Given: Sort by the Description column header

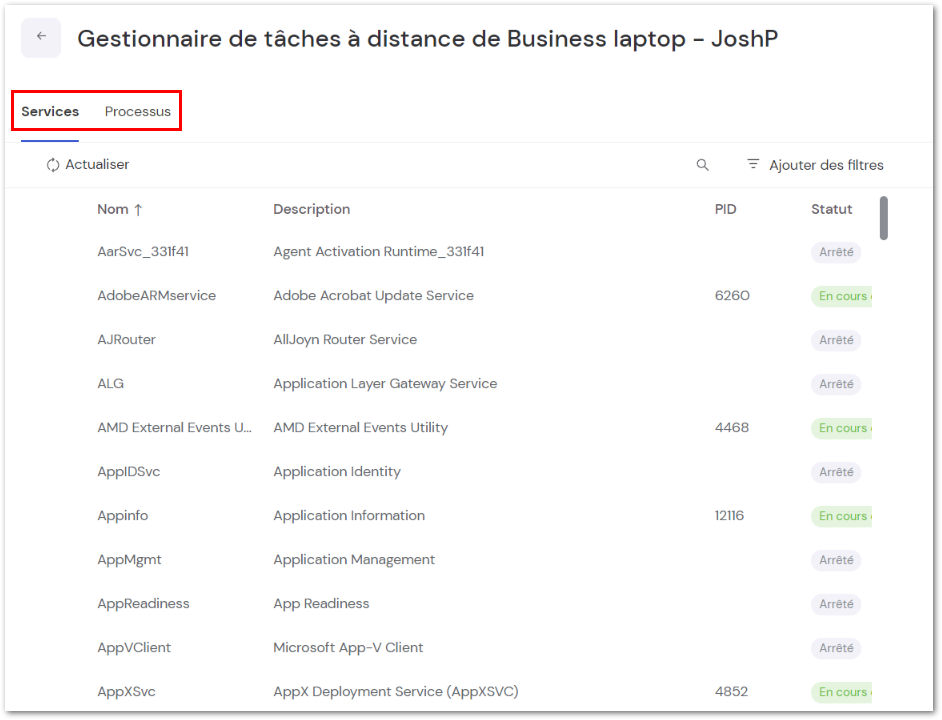Looking at the screenshot, I should [x=312, y=209].
